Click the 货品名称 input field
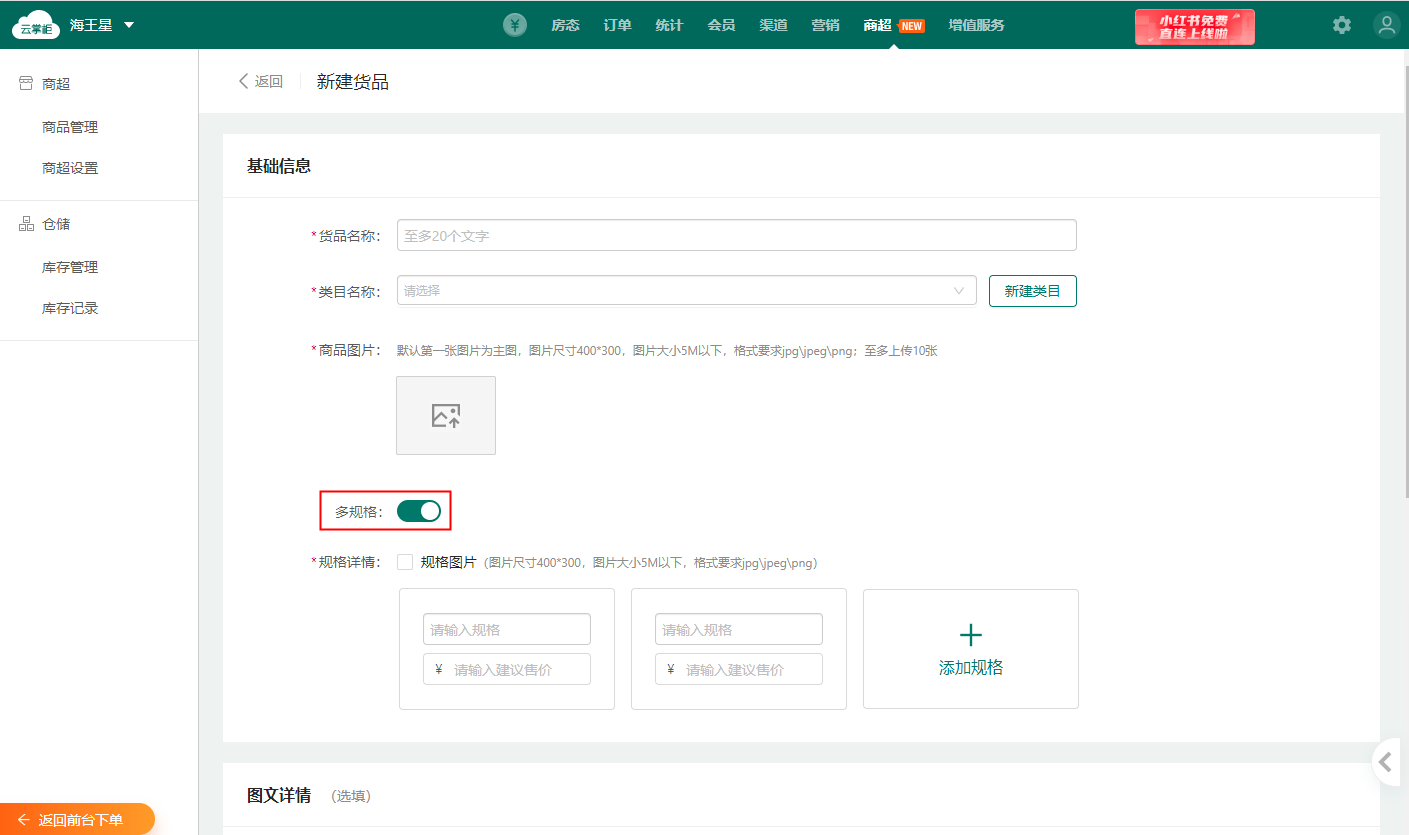1409x835 pixels. click(736, 235)
